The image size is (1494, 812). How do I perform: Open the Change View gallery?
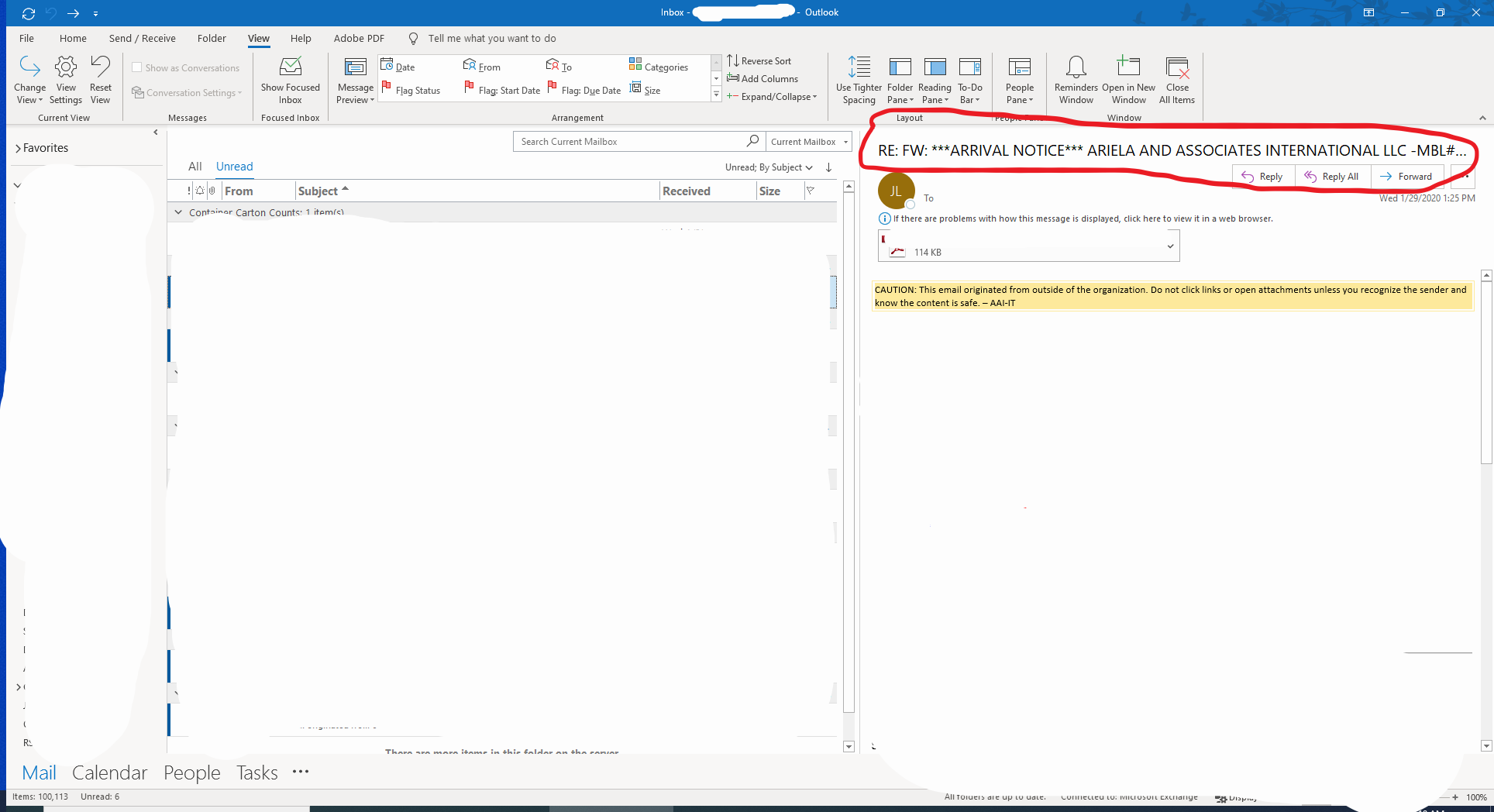[29, 80]
